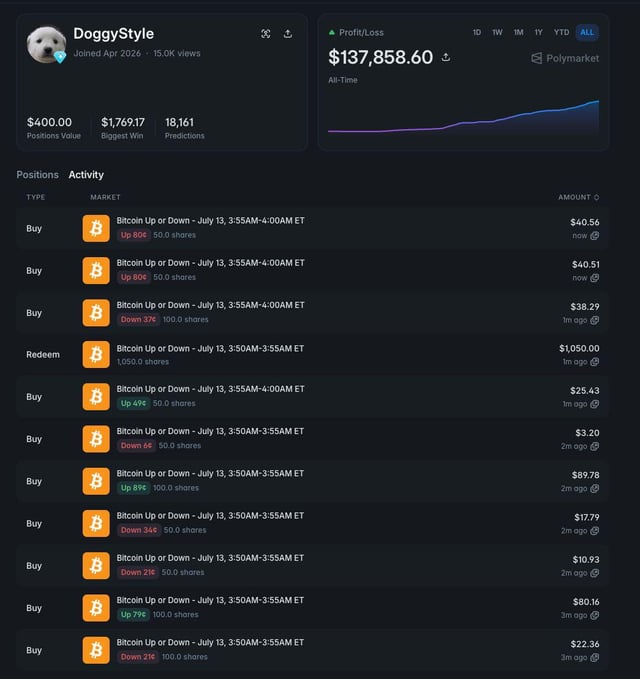Viewport: 640px width, 679px height.
Task: Switch to the Activity tab
Action: (x=86, y=175)
